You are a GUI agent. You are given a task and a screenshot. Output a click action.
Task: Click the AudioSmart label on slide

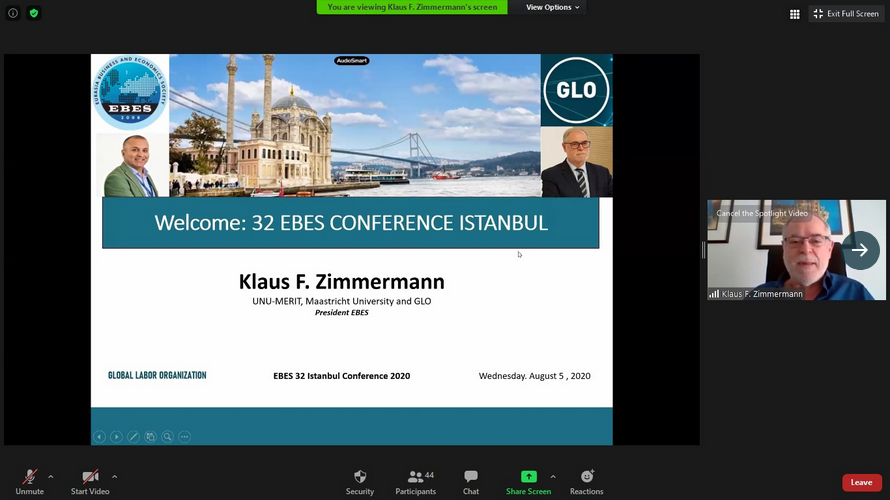coord(351,61)
